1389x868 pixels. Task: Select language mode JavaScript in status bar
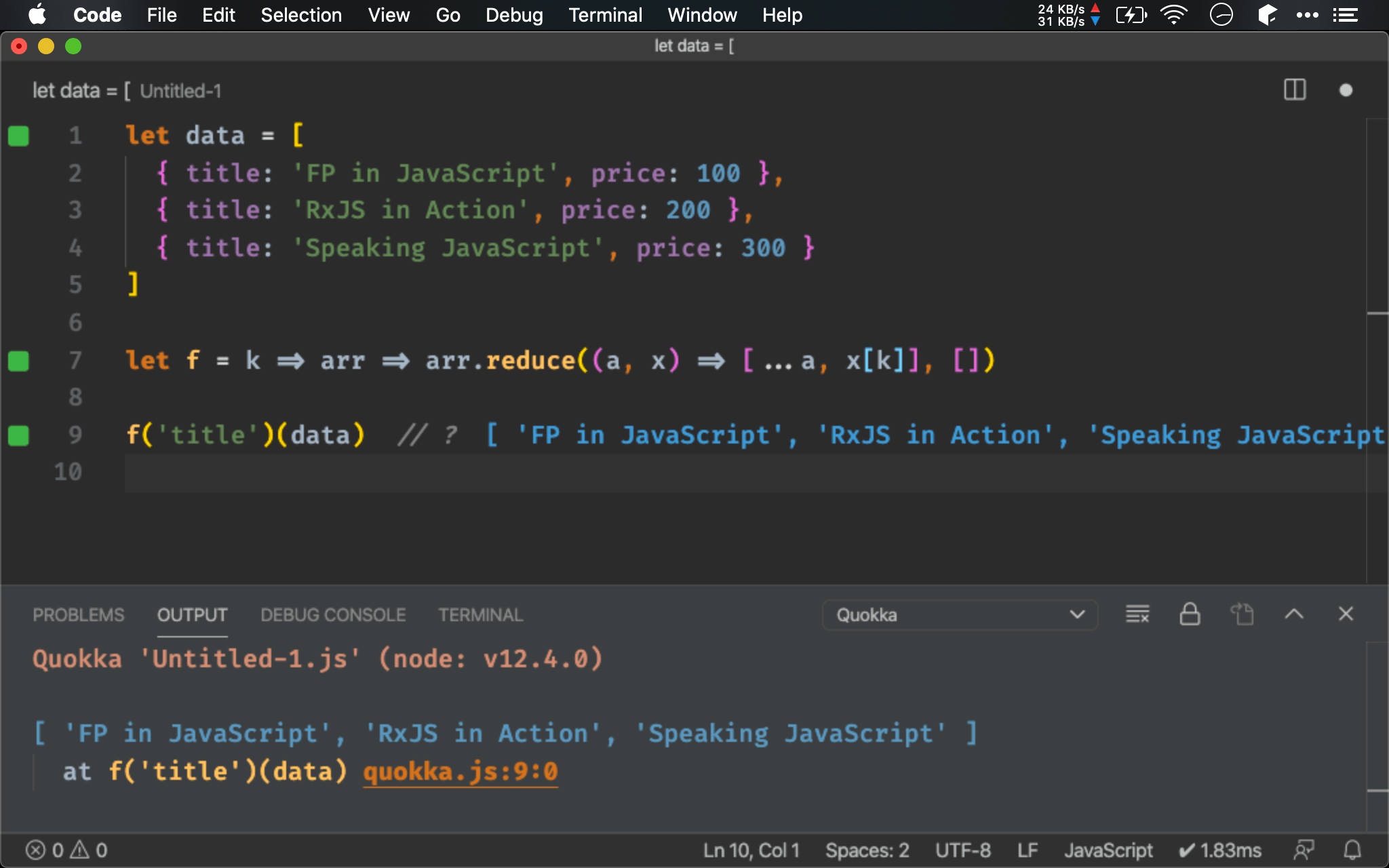[x=1108, y=850]
